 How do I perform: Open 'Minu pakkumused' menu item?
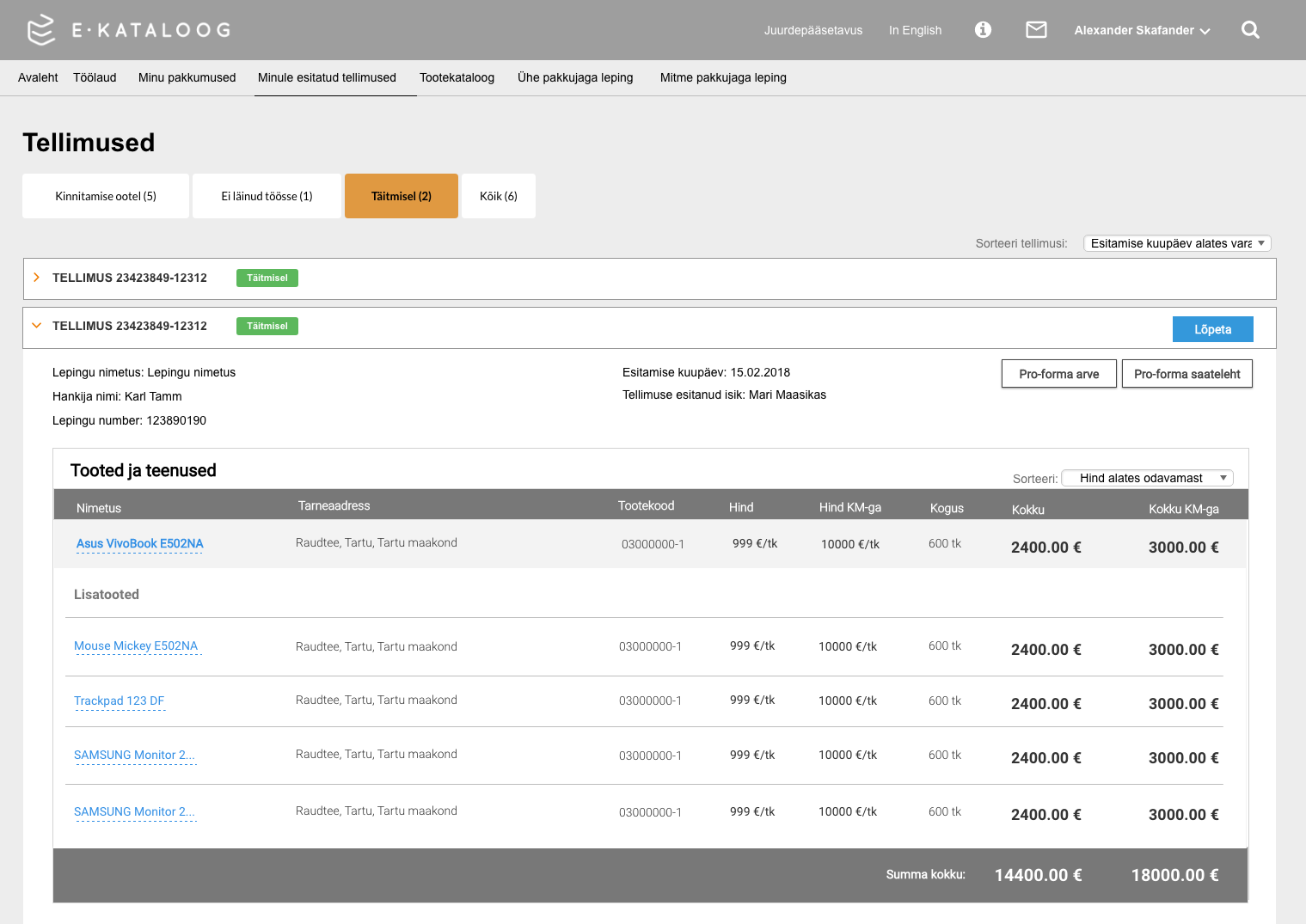click(x=187, y=77)
